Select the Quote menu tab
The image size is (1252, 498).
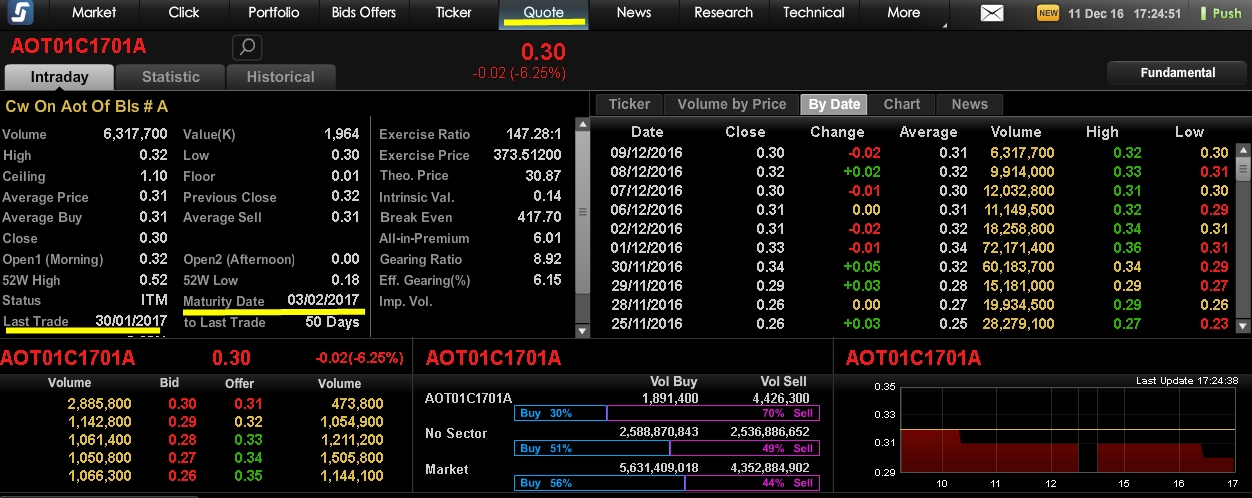click(544, 13)
